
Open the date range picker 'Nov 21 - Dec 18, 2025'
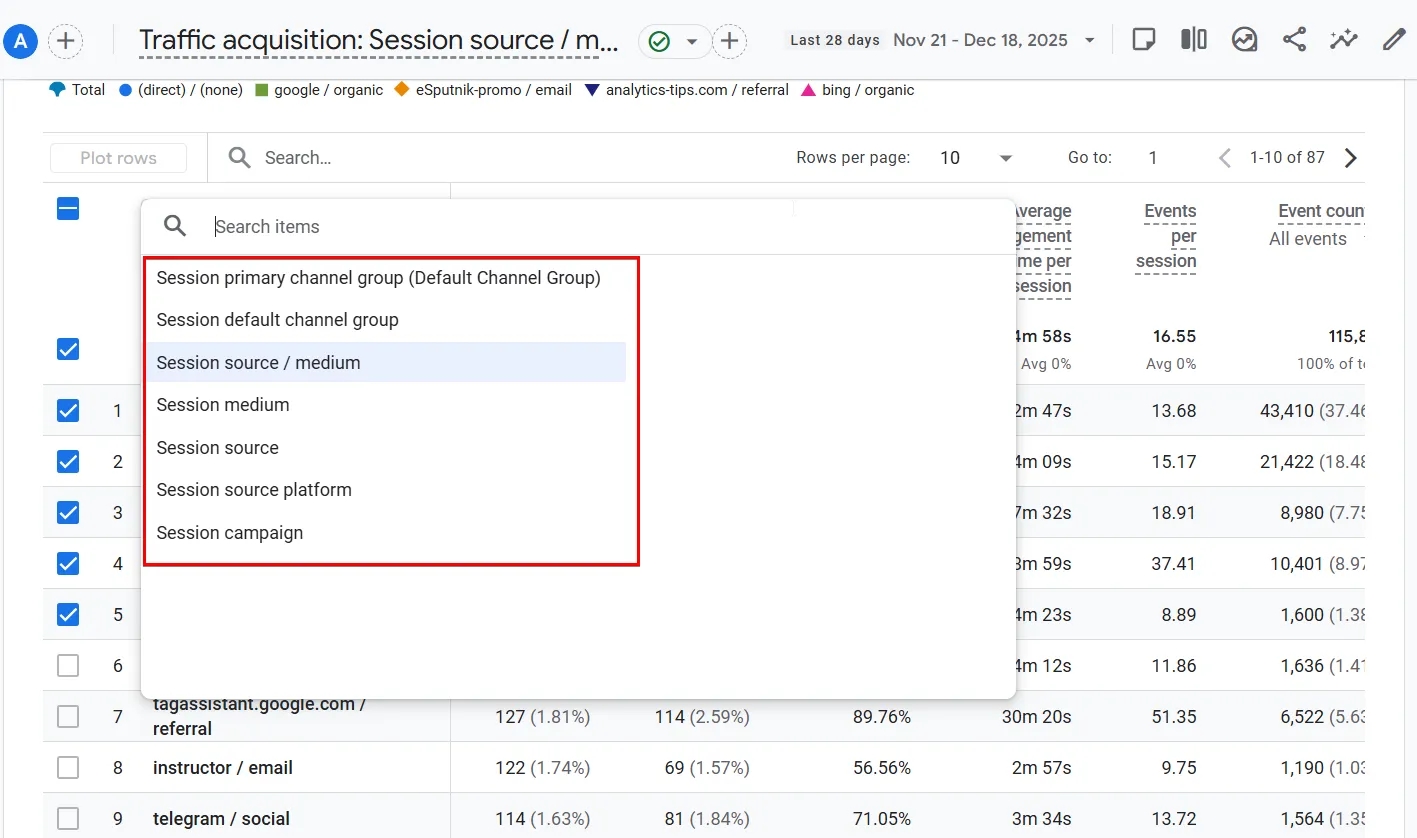[995, 40]
